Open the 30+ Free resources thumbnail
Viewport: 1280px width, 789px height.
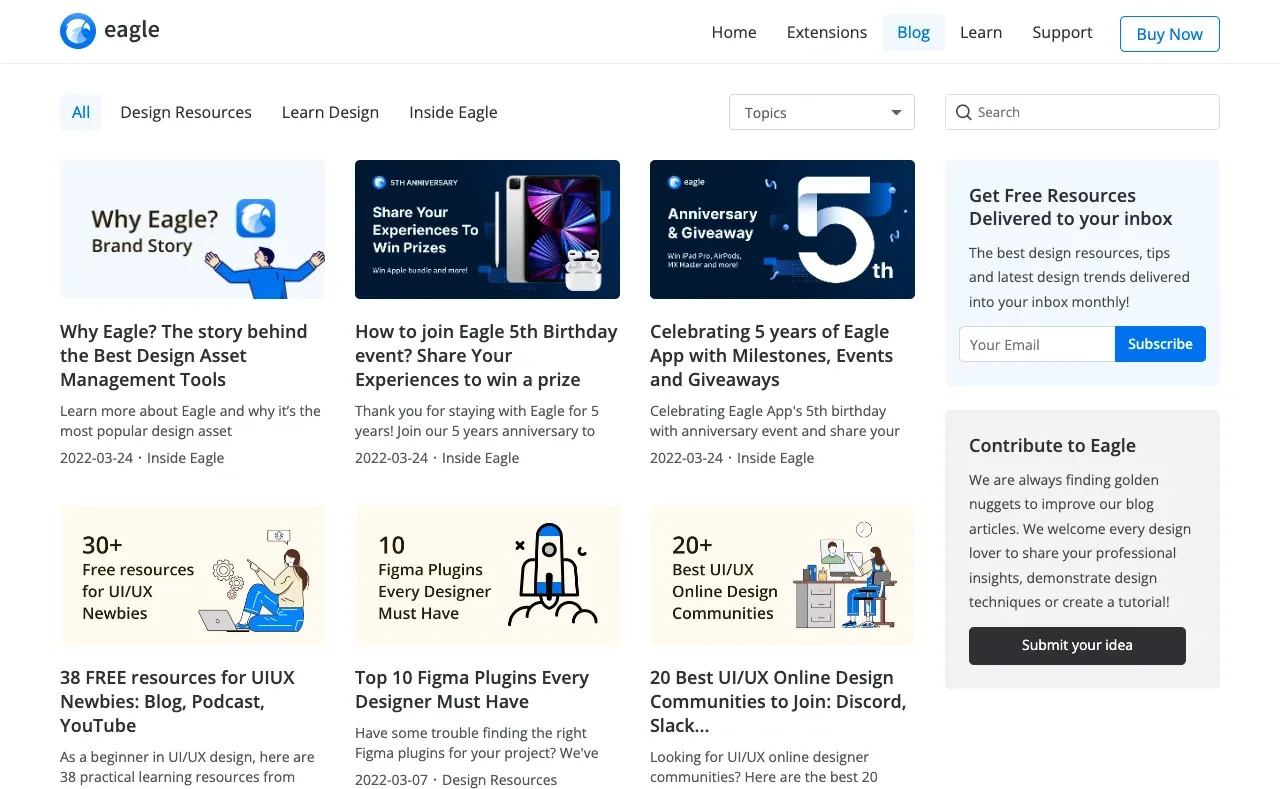[192, 575]
